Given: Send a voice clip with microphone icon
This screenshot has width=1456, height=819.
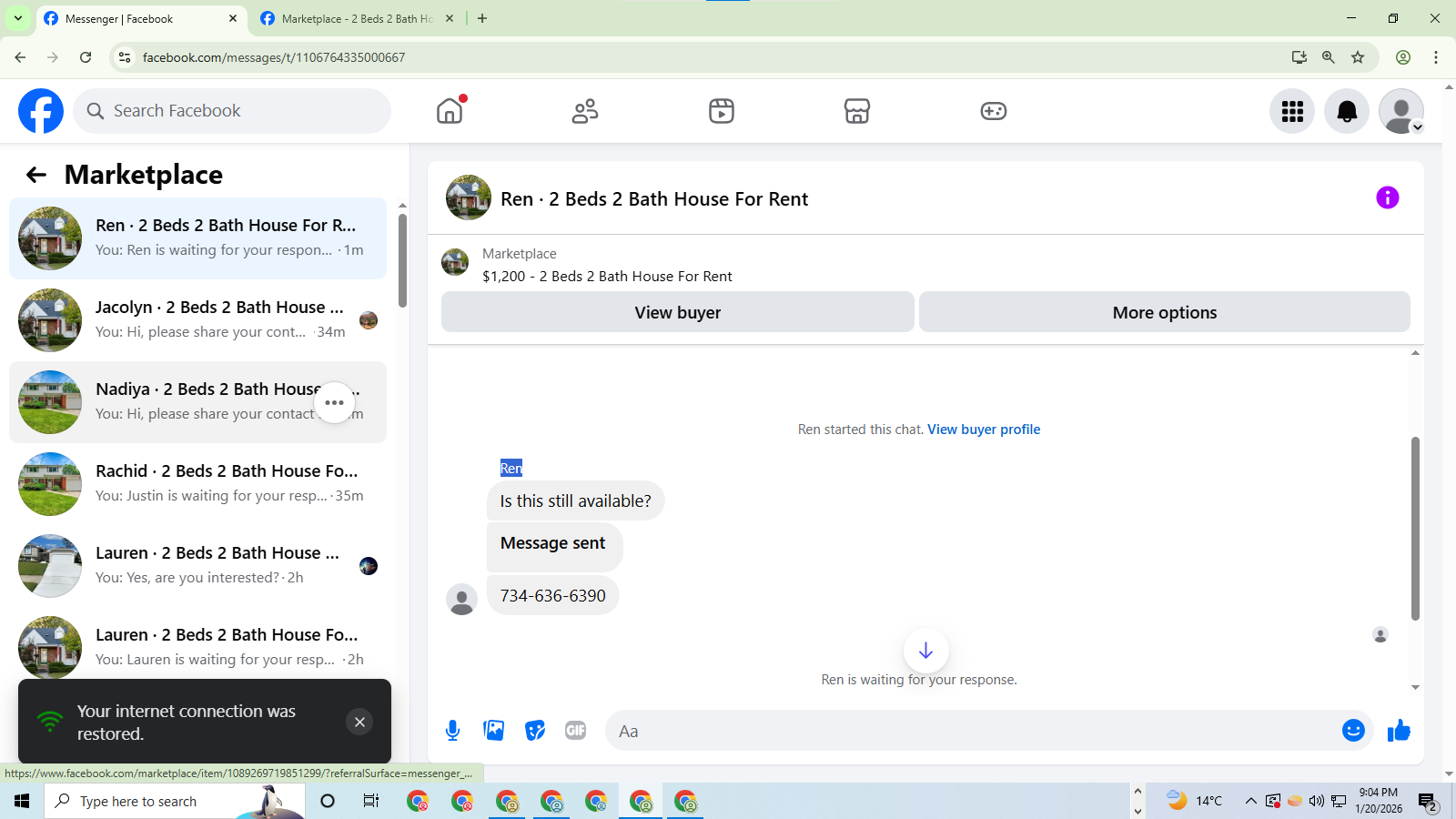Looking at the screenshot, I should coord(452,731).
